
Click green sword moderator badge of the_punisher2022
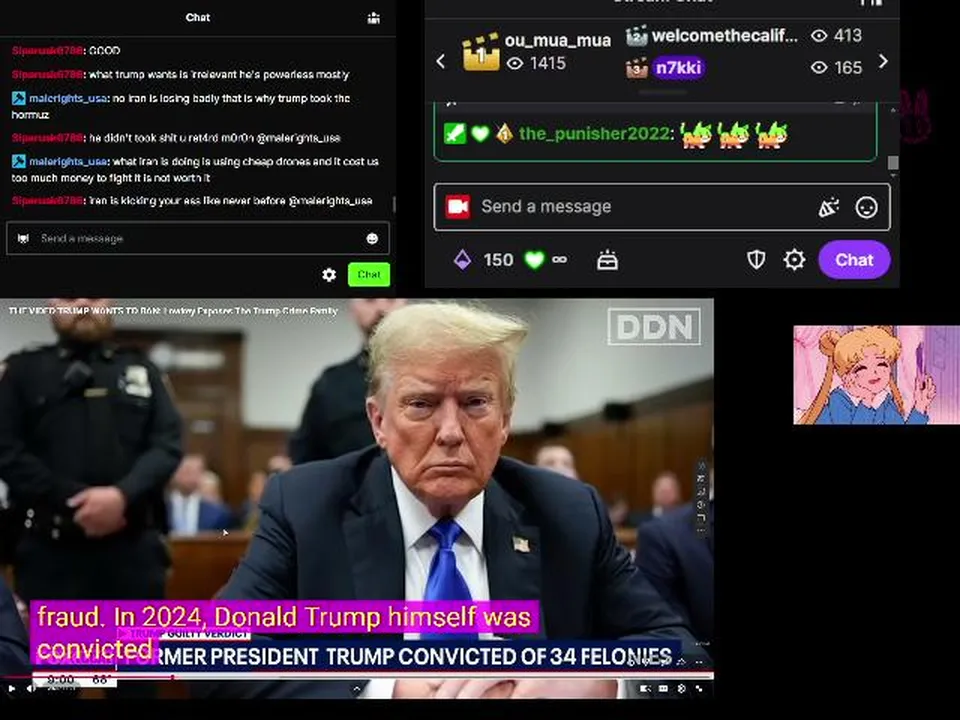(454, 133)
